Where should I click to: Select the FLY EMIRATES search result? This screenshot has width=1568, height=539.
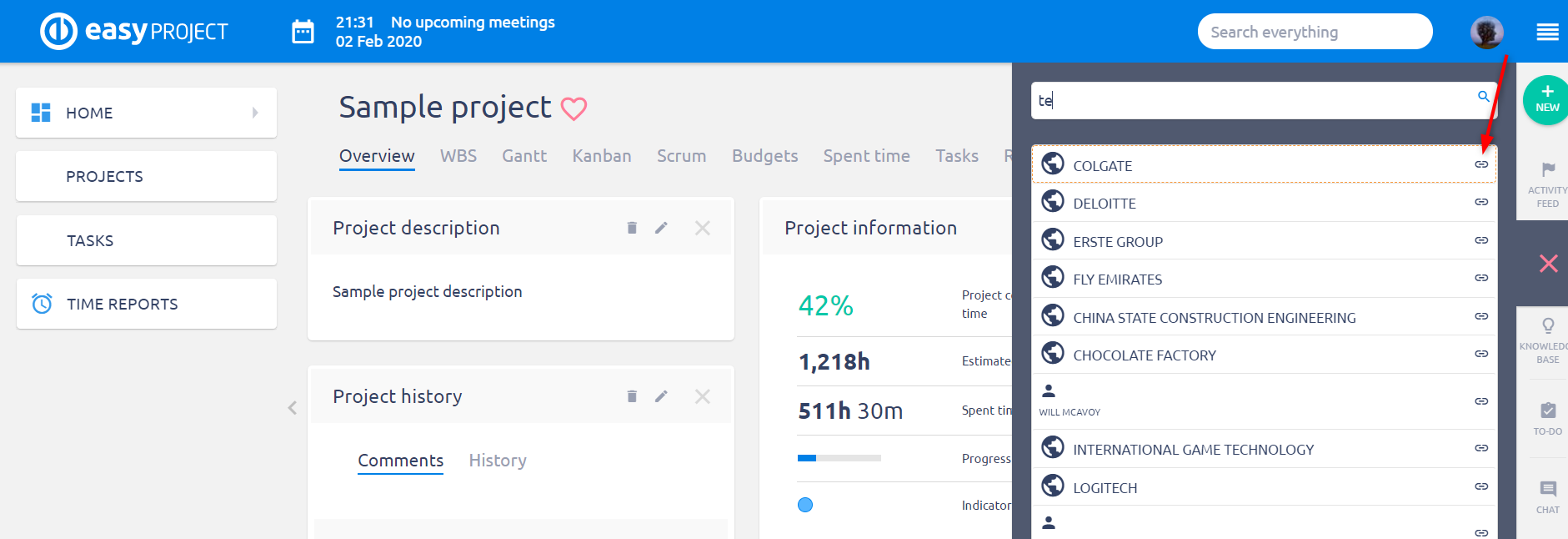click(x=1264, y=279)
